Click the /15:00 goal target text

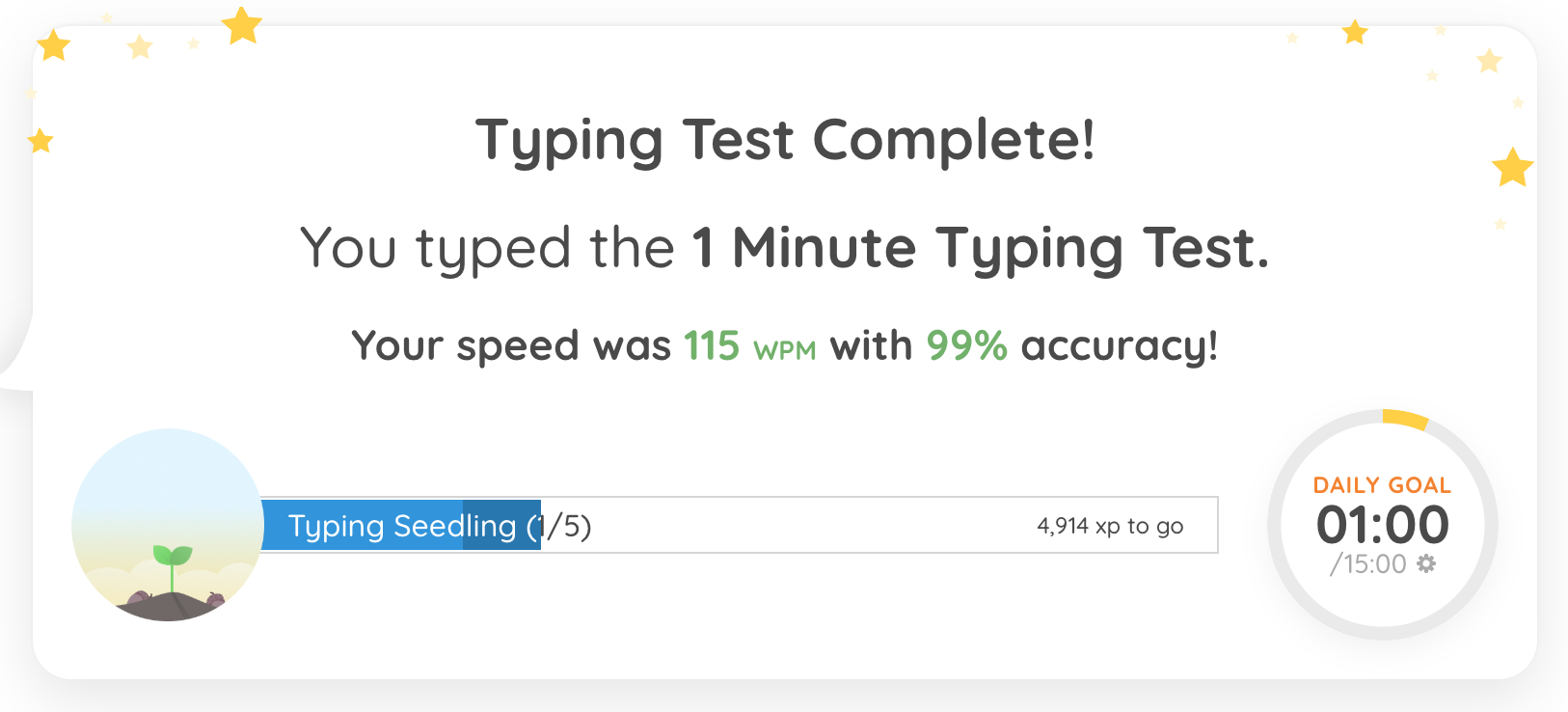pos(1367,564)
